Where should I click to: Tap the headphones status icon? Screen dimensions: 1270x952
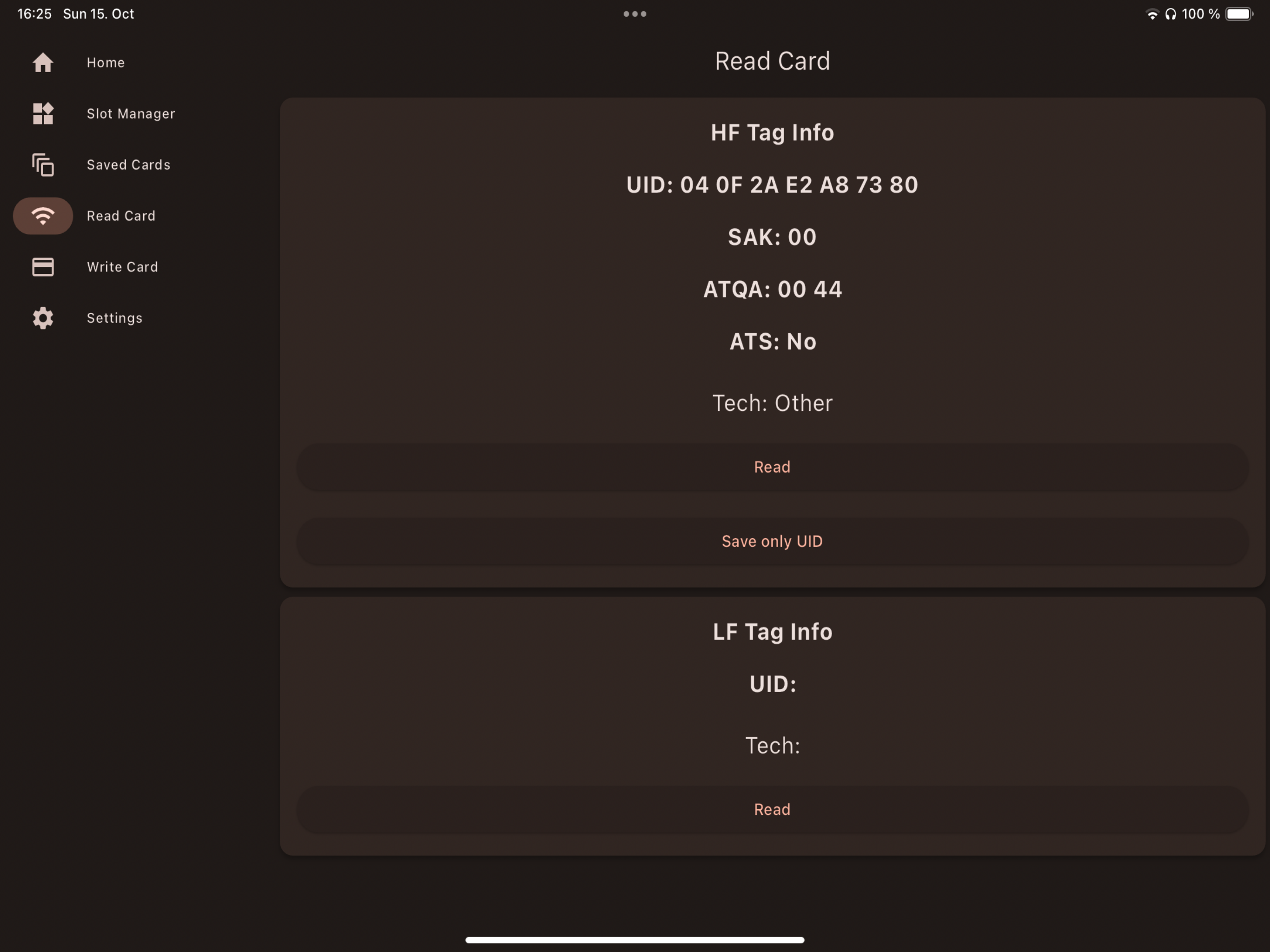tap(1170, 14)
